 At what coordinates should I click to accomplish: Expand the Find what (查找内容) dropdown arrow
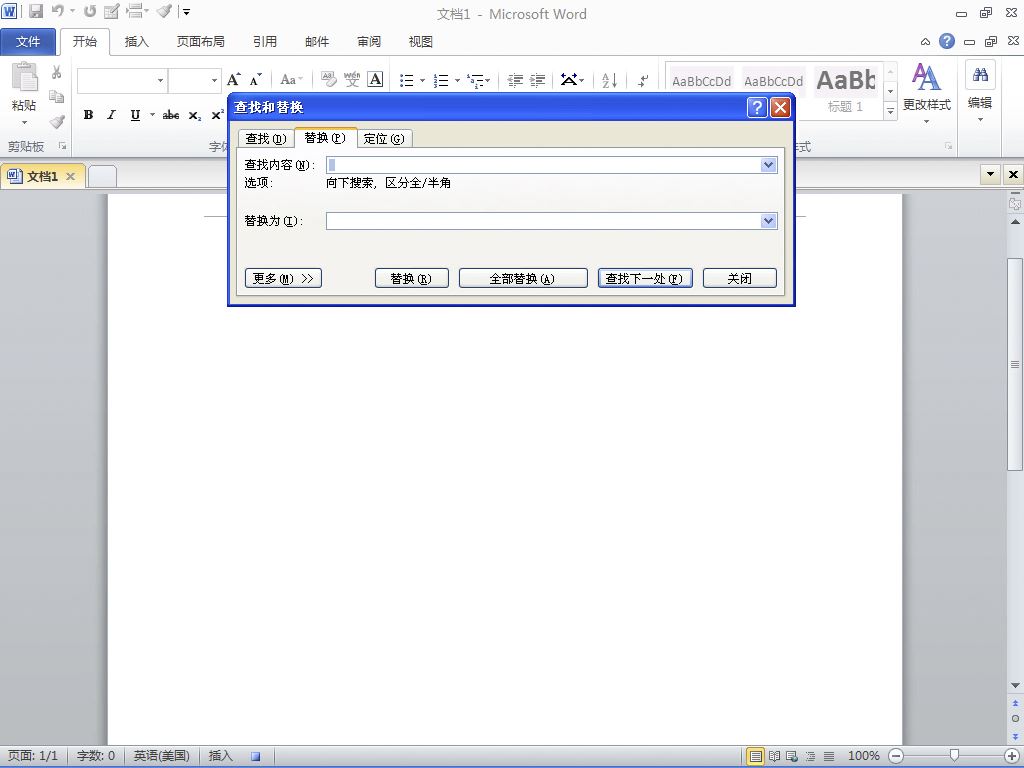[x=769, y=165]
